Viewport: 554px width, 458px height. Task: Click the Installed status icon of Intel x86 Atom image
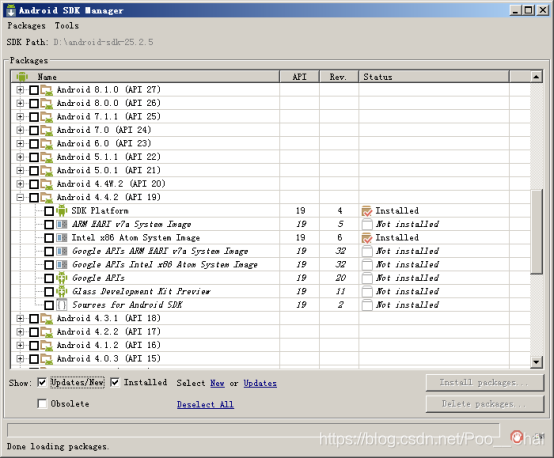367,238
